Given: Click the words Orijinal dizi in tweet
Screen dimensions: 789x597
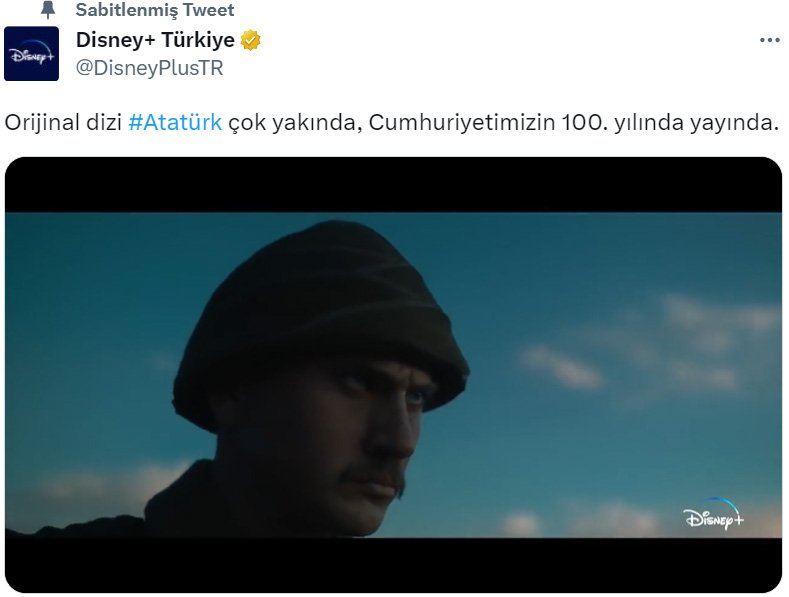Looking at the screenshot, I should [x=63, y=122].
